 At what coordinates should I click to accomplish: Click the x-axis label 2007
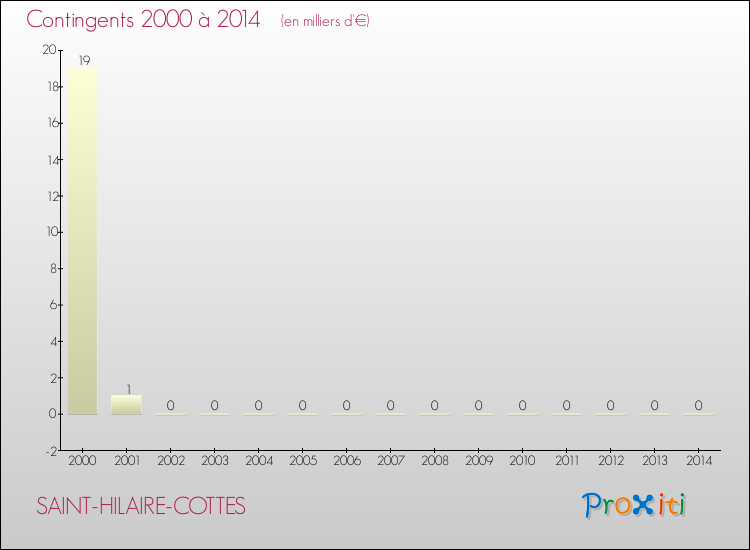pos(391,461)
